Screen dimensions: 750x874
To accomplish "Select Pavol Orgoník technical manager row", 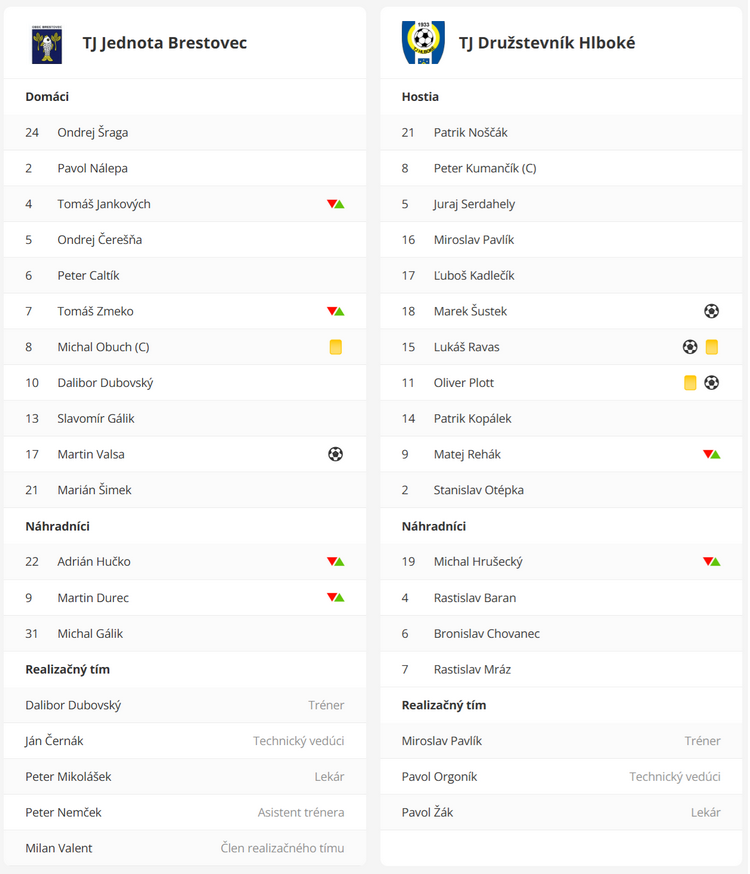I will tap(561, 776).
